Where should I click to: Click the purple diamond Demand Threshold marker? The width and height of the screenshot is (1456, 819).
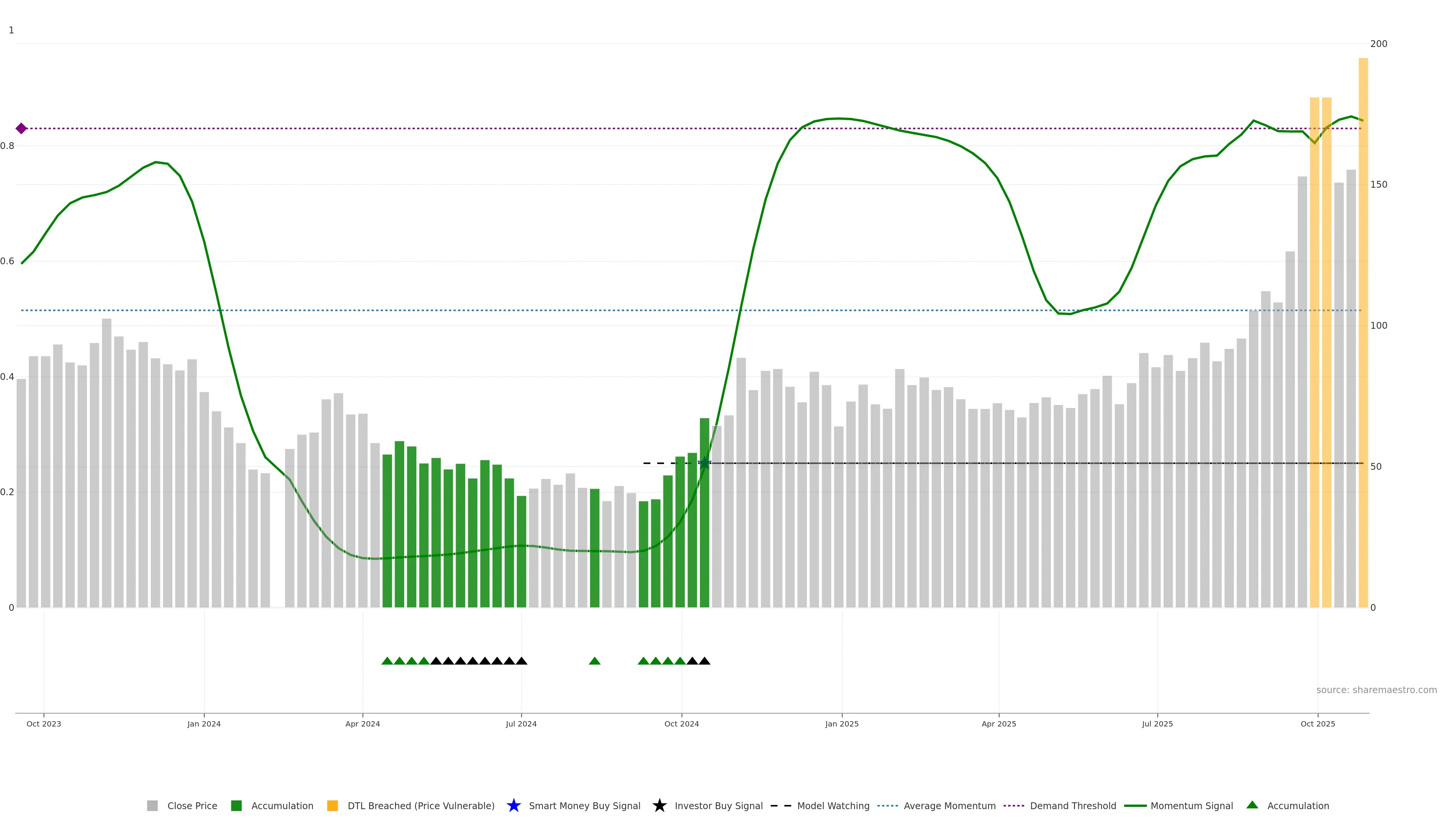(x=21, y=128)
